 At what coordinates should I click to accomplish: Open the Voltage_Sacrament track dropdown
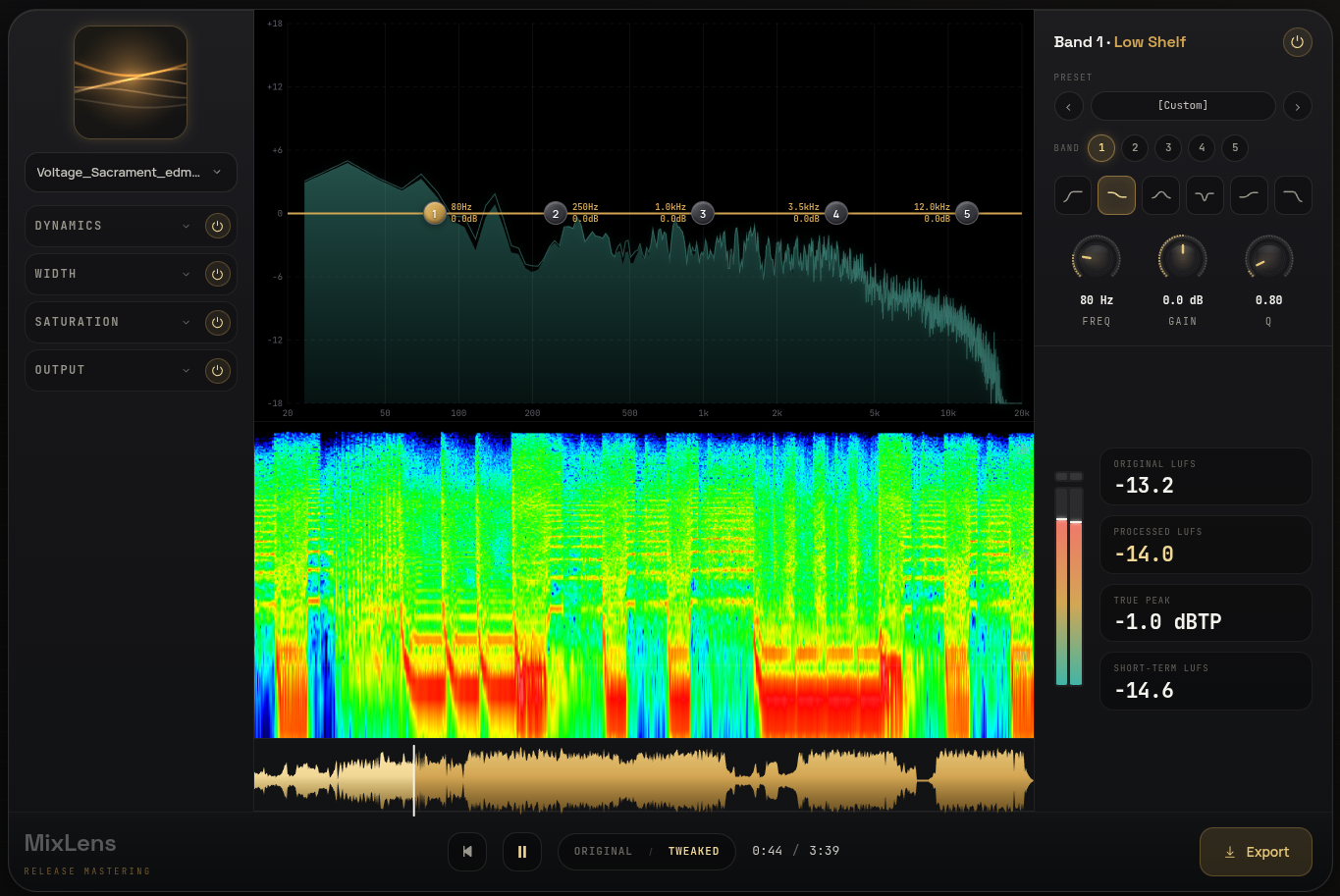[131, 172]
